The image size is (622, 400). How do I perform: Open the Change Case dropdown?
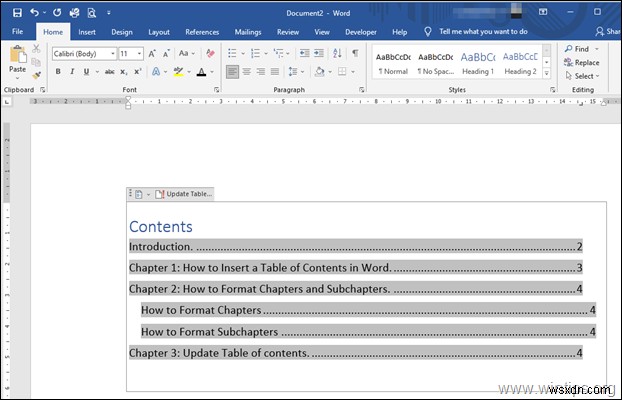187,53
